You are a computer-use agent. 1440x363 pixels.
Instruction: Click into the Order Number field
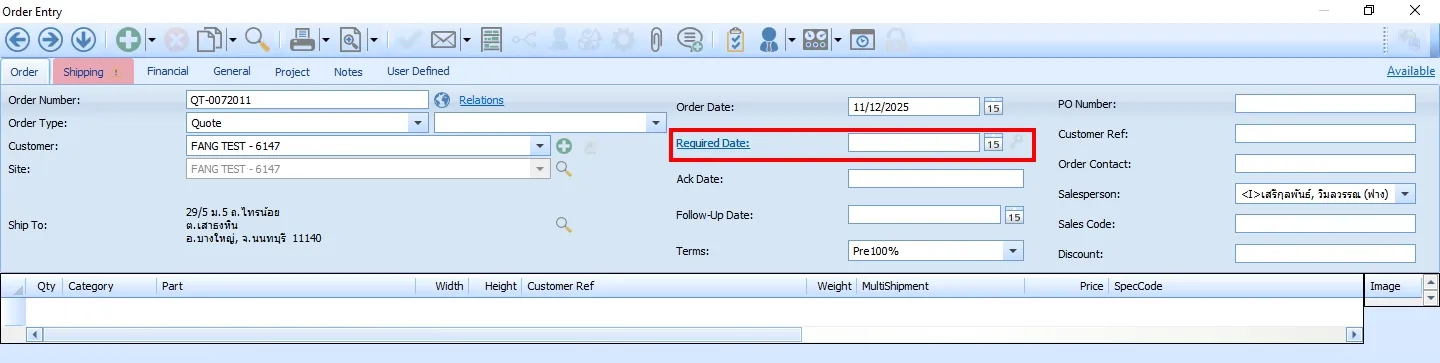coord(308,100)
